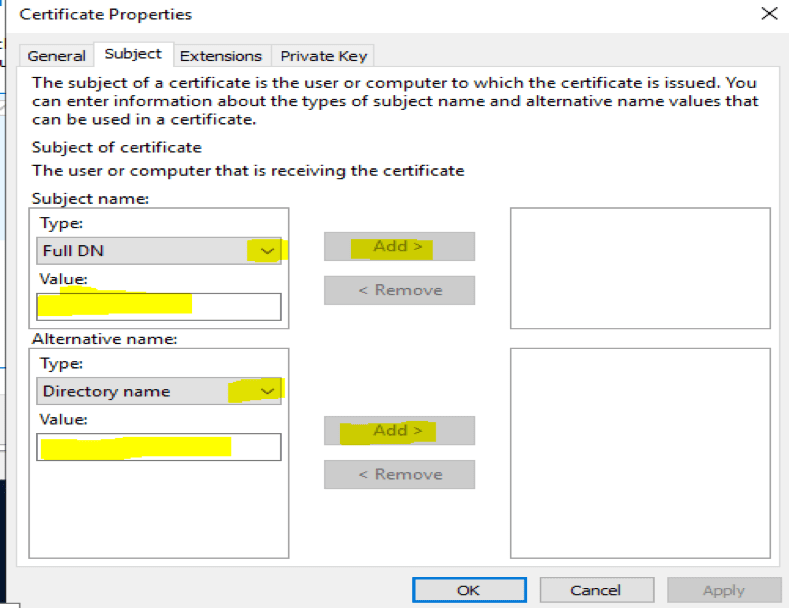This screenshot has width=789, height=608.
Task: Focus the Alternative name Value field
Action: [x=159, y=446]
